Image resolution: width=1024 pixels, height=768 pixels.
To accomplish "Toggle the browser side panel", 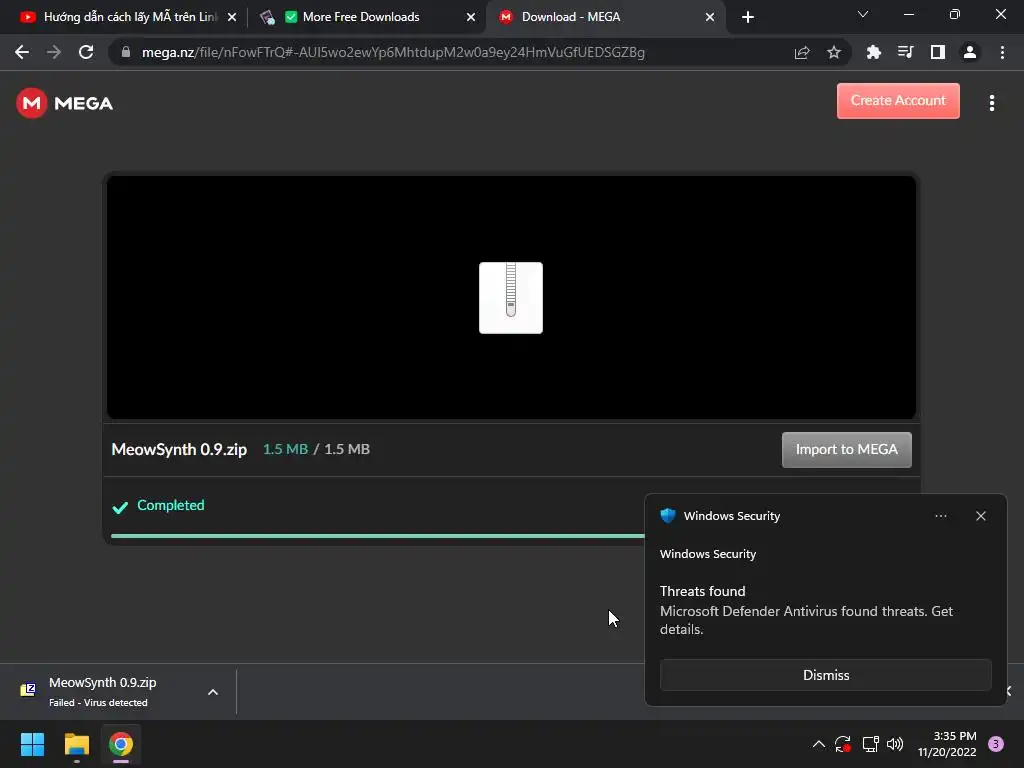I will [x=938, y=52].
